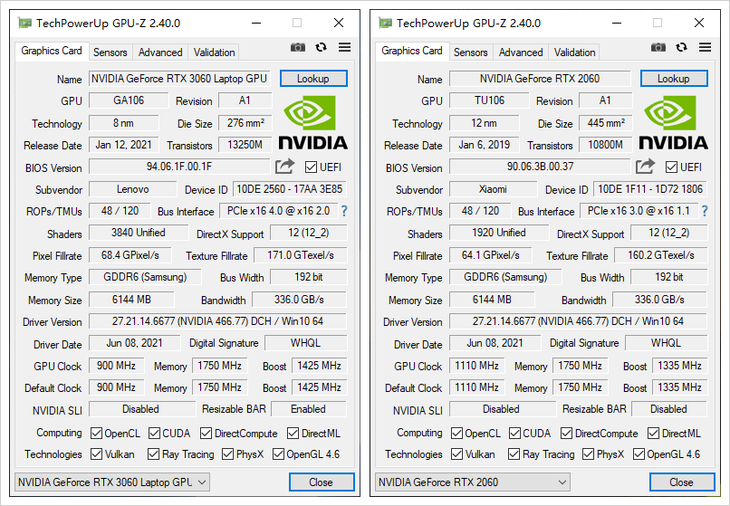Toggle the DirectML checkbox in the RTX 3060 window
The image size is (730, 506).
click(x=293, y=433)
